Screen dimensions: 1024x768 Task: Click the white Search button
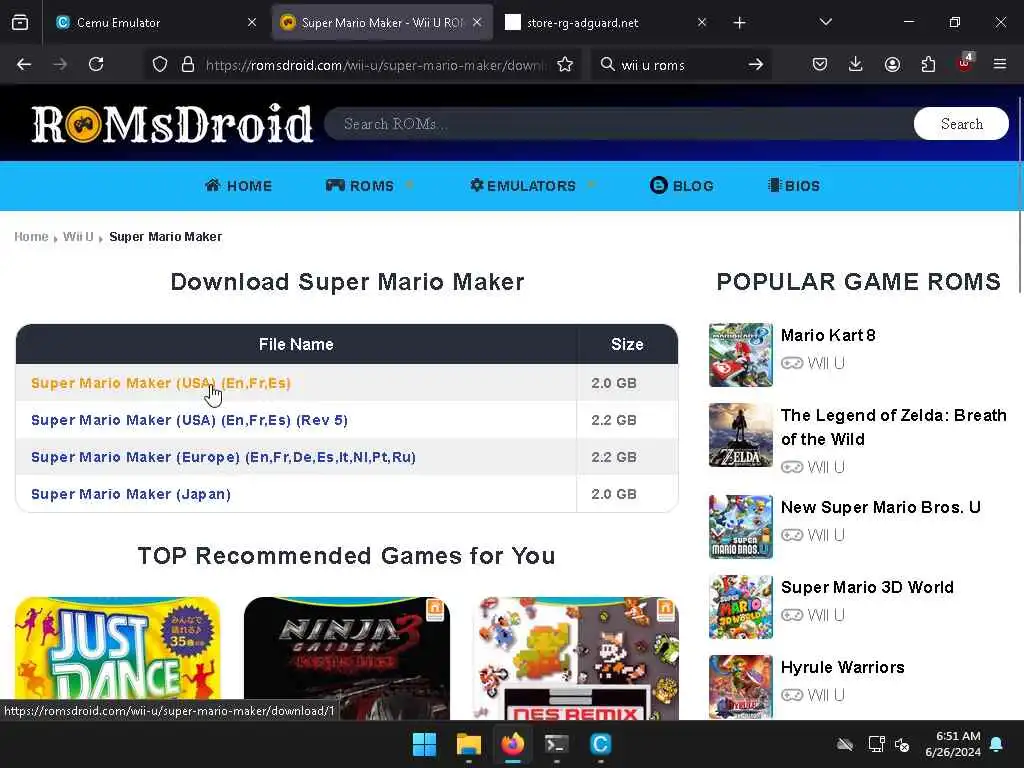961,123
